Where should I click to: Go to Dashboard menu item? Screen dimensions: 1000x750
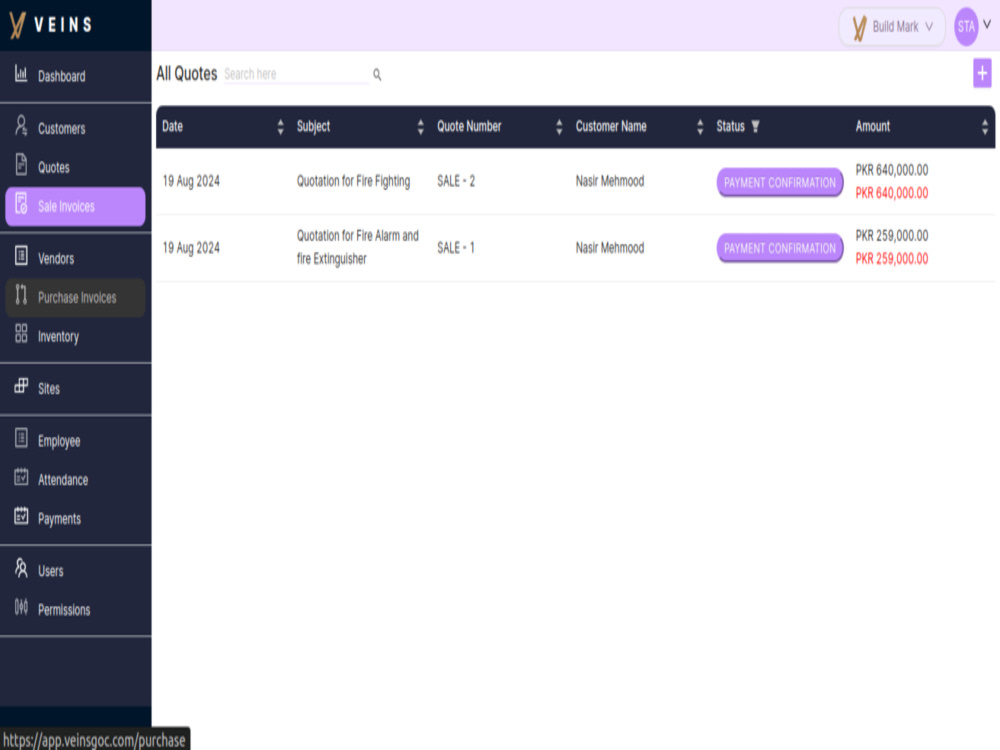(75, 77)
